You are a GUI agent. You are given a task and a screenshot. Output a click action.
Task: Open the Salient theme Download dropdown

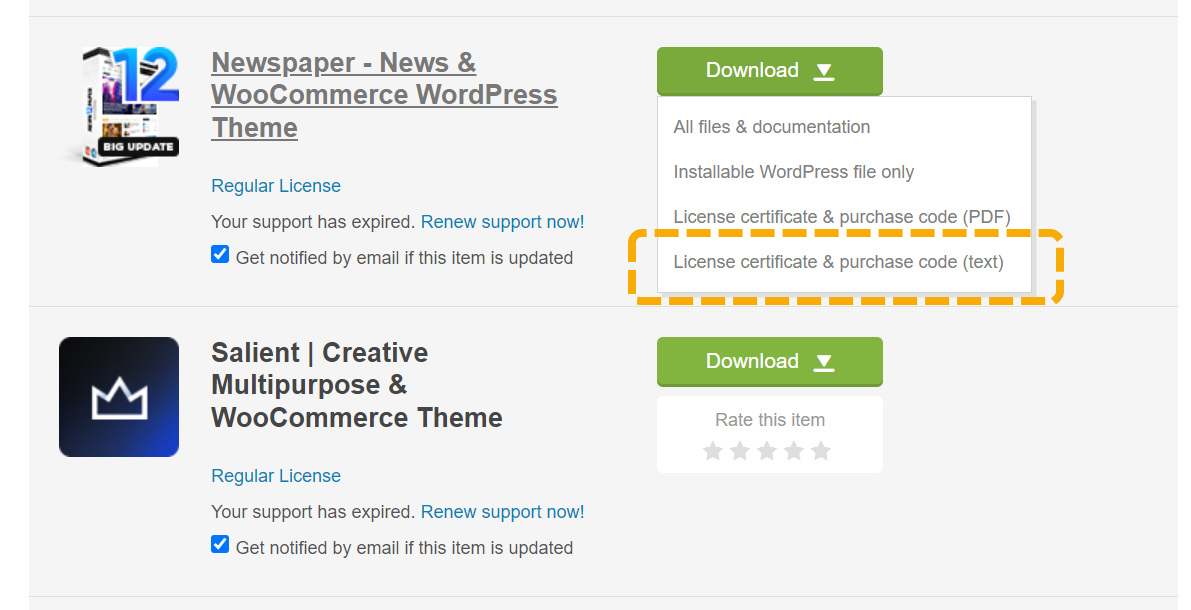(769, 362)
